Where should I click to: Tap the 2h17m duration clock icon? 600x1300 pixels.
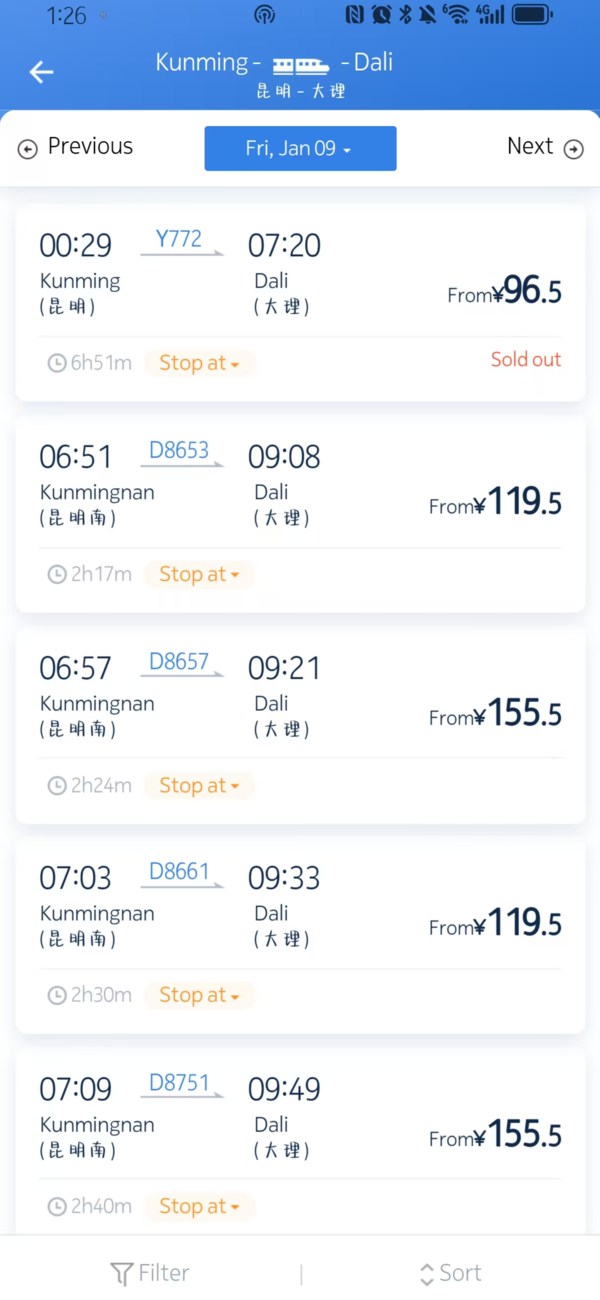coord(57,574)
